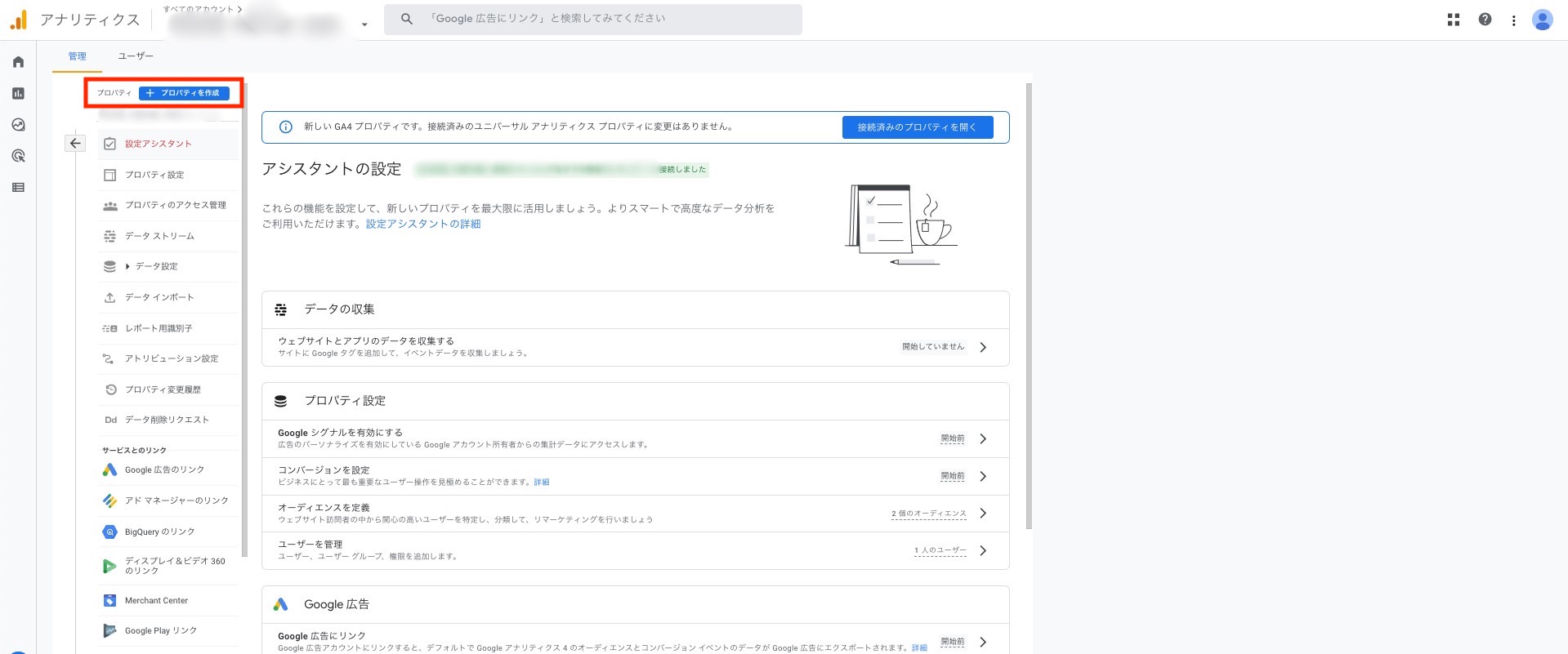Click the アド マネージャーのリンク icon
The width and height of the screenshot is (1568, 654).
[109, 501]
